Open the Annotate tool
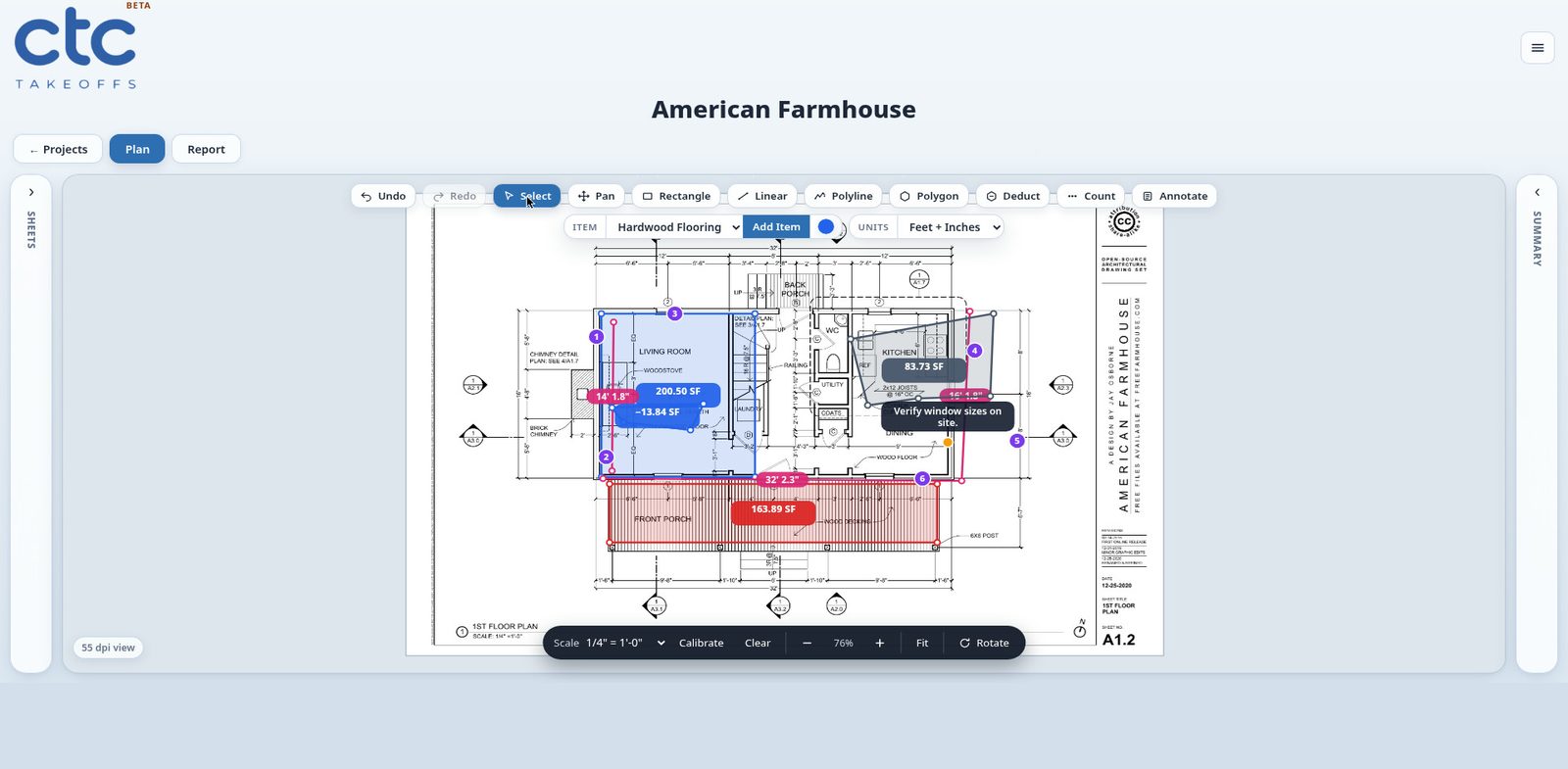This screenshot has width=1568, height=769. [1174, 196]
